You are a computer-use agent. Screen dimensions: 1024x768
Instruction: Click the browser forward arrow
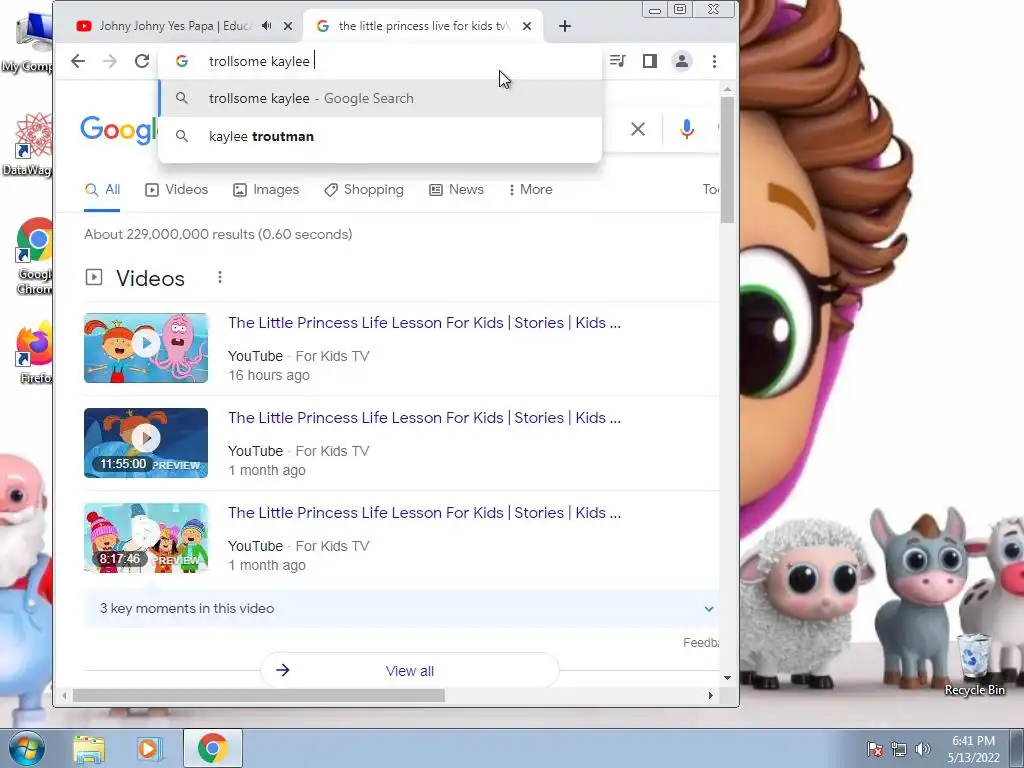(110, 61)
